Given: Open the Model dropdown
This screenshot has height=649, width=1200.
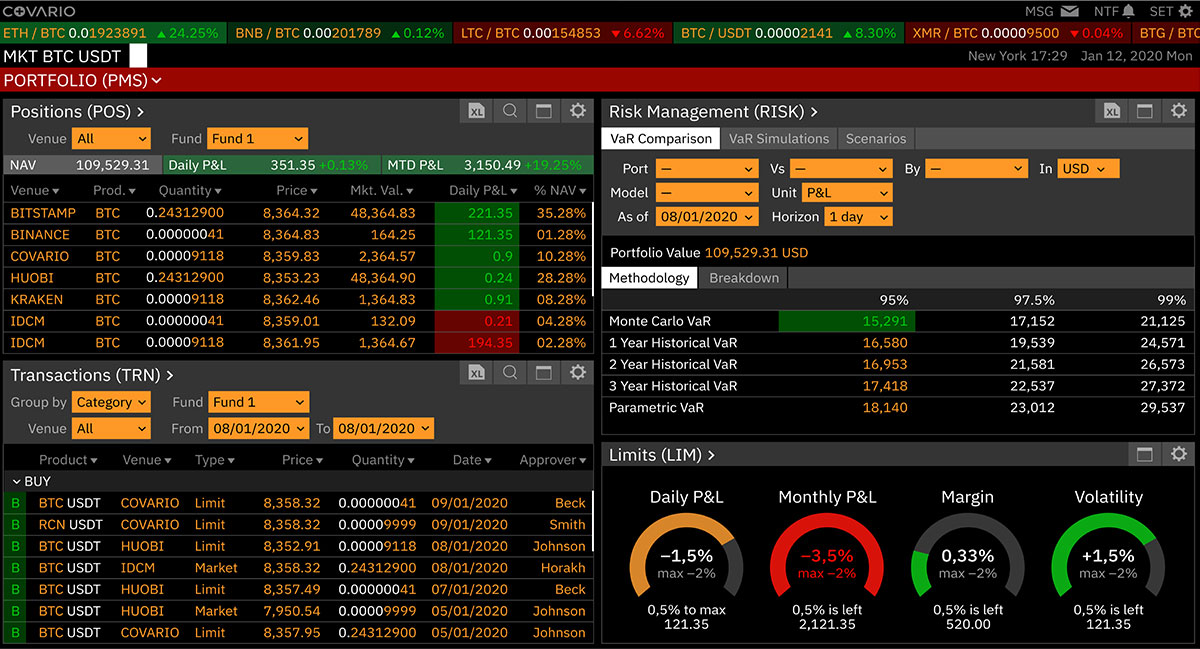Looking at the screenshot, I should coord(706,193).
